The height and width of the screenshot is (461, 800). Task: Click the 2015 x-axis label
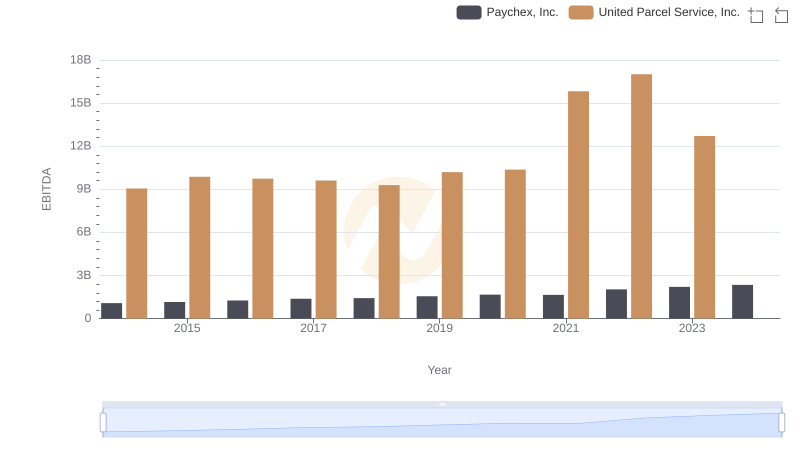[x=187, y=328]
